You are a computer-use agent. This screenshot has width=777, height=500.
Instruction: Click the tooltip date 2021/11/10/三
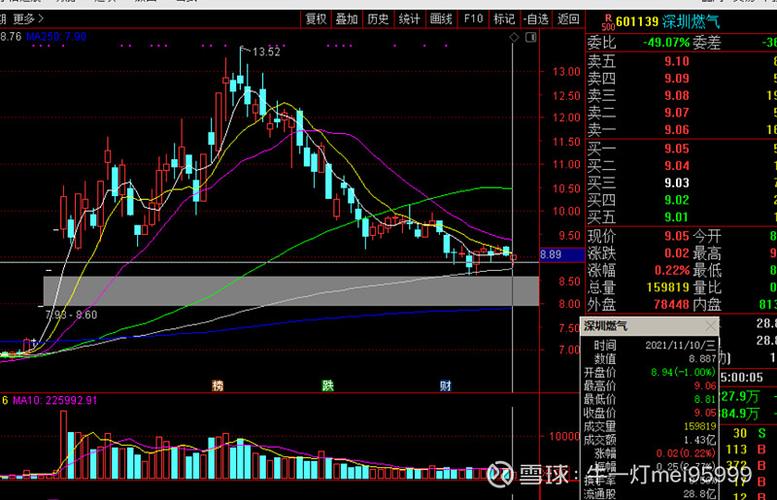click(x=680, y=345)
